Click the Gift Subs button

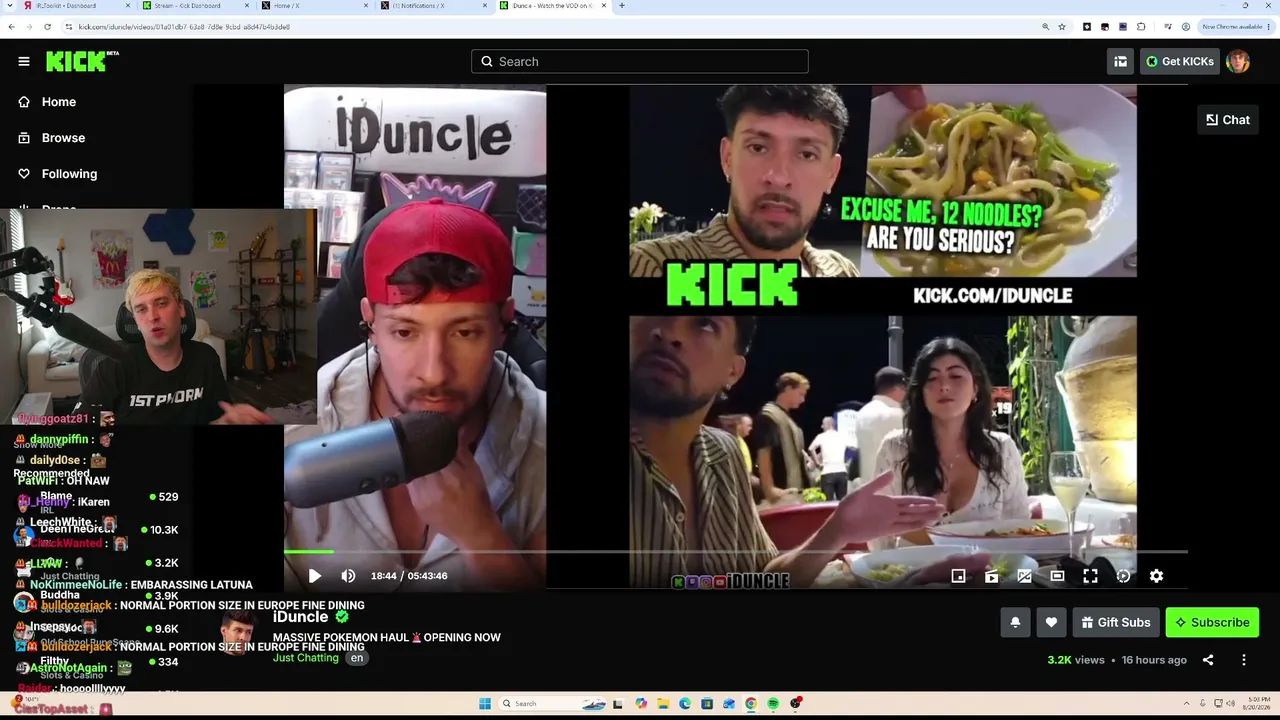(1116, 622)
